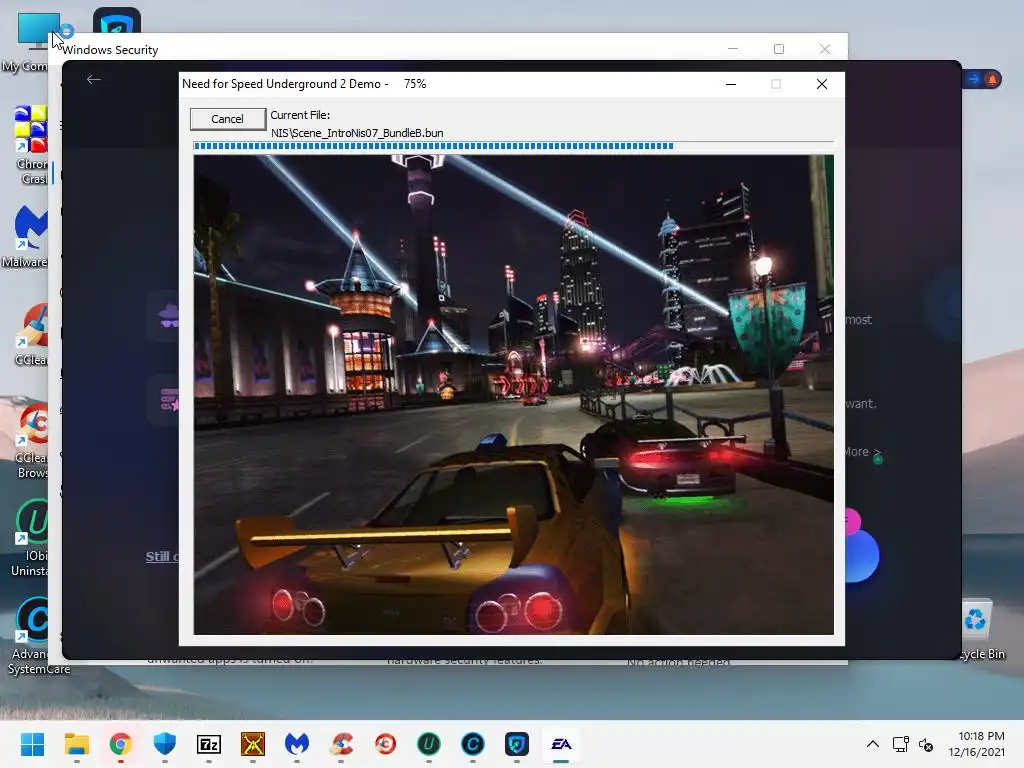
Task: Click the Need for Speed artwork image
Action: tap(513, 394)
